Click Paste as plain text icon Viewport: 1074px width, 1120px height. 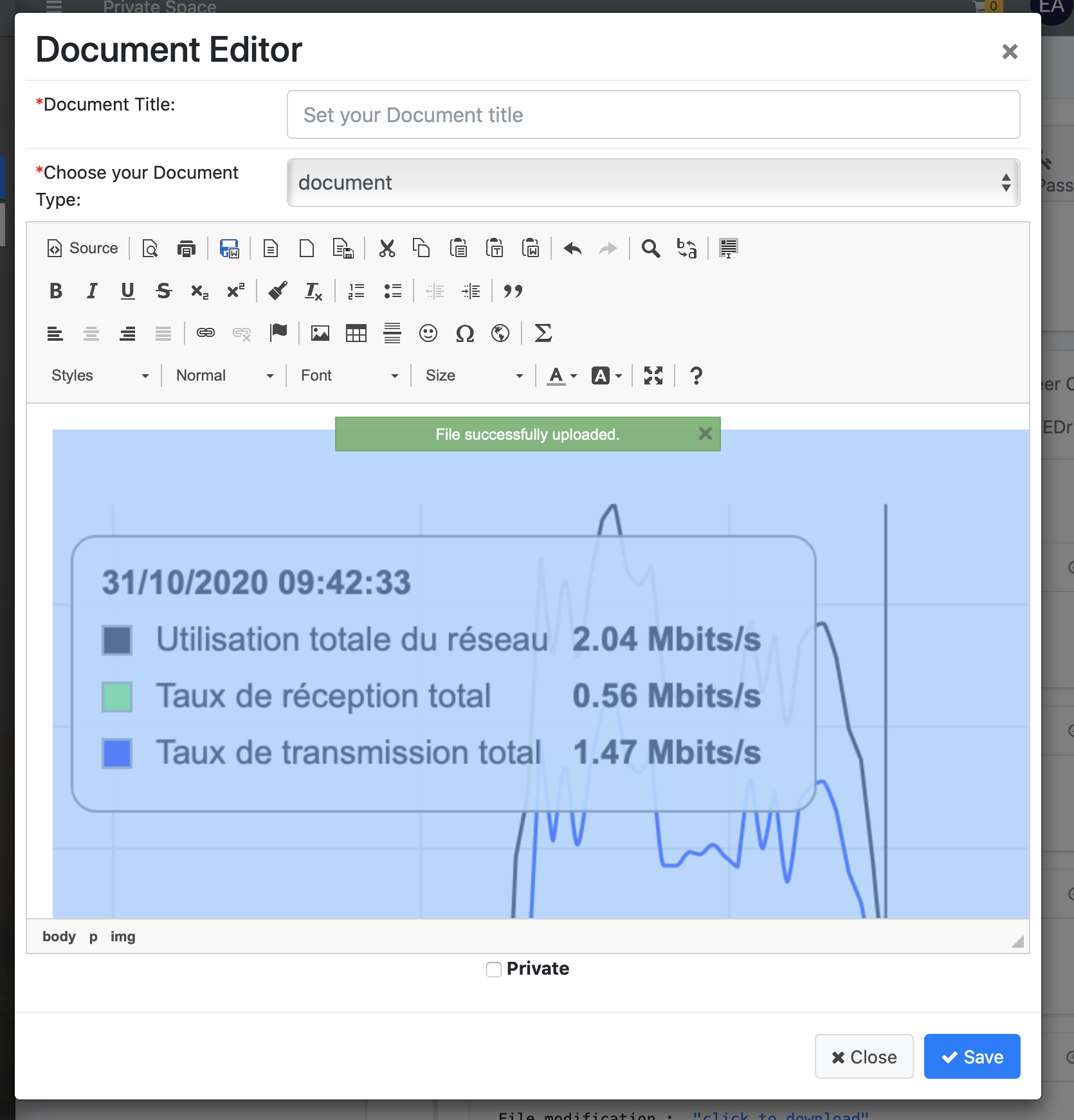coord(495,248)
